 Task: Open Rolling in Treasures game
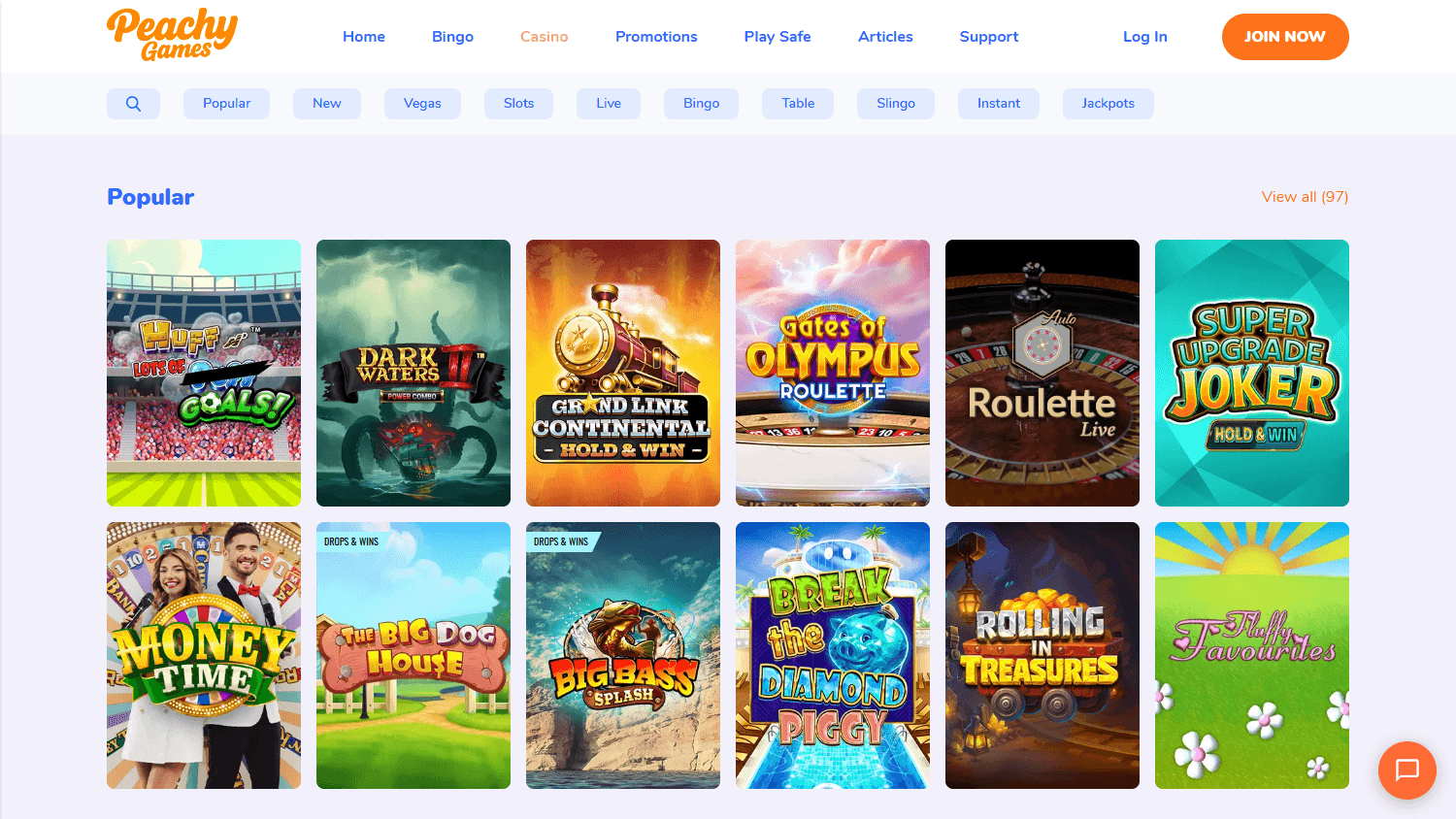(1042, 655)
